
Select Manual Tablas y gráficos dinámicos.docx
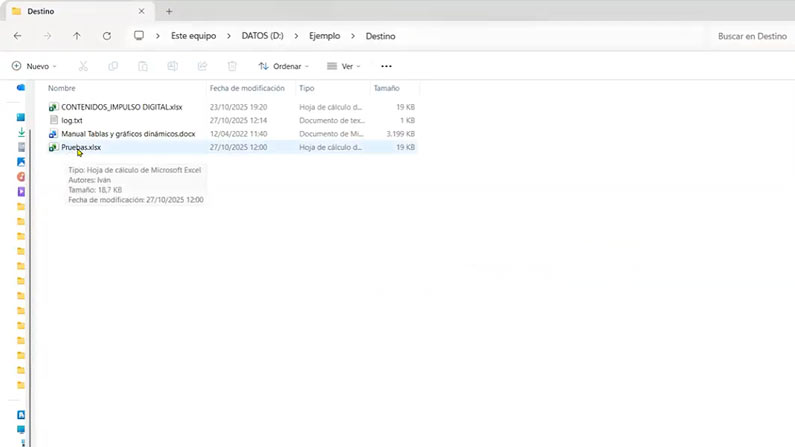click(x=128, y=134)
